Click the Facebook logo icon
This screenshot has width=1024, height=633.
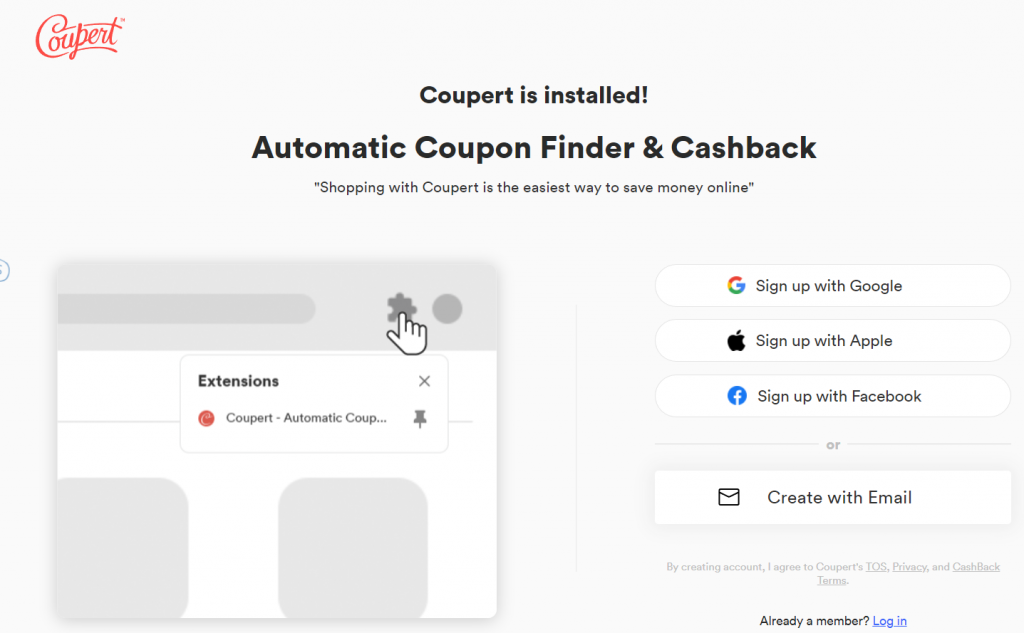(x=737, y=396)
